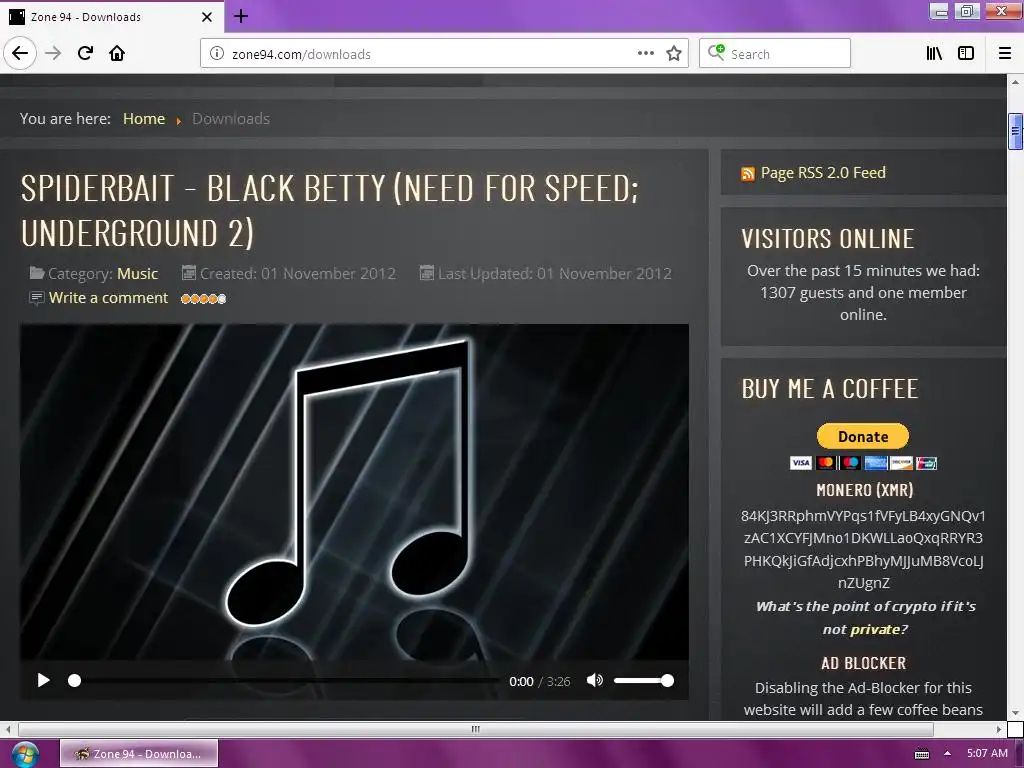1024x768 pixels.
Task: Go back to the previous page
Action: pos(20,54)
